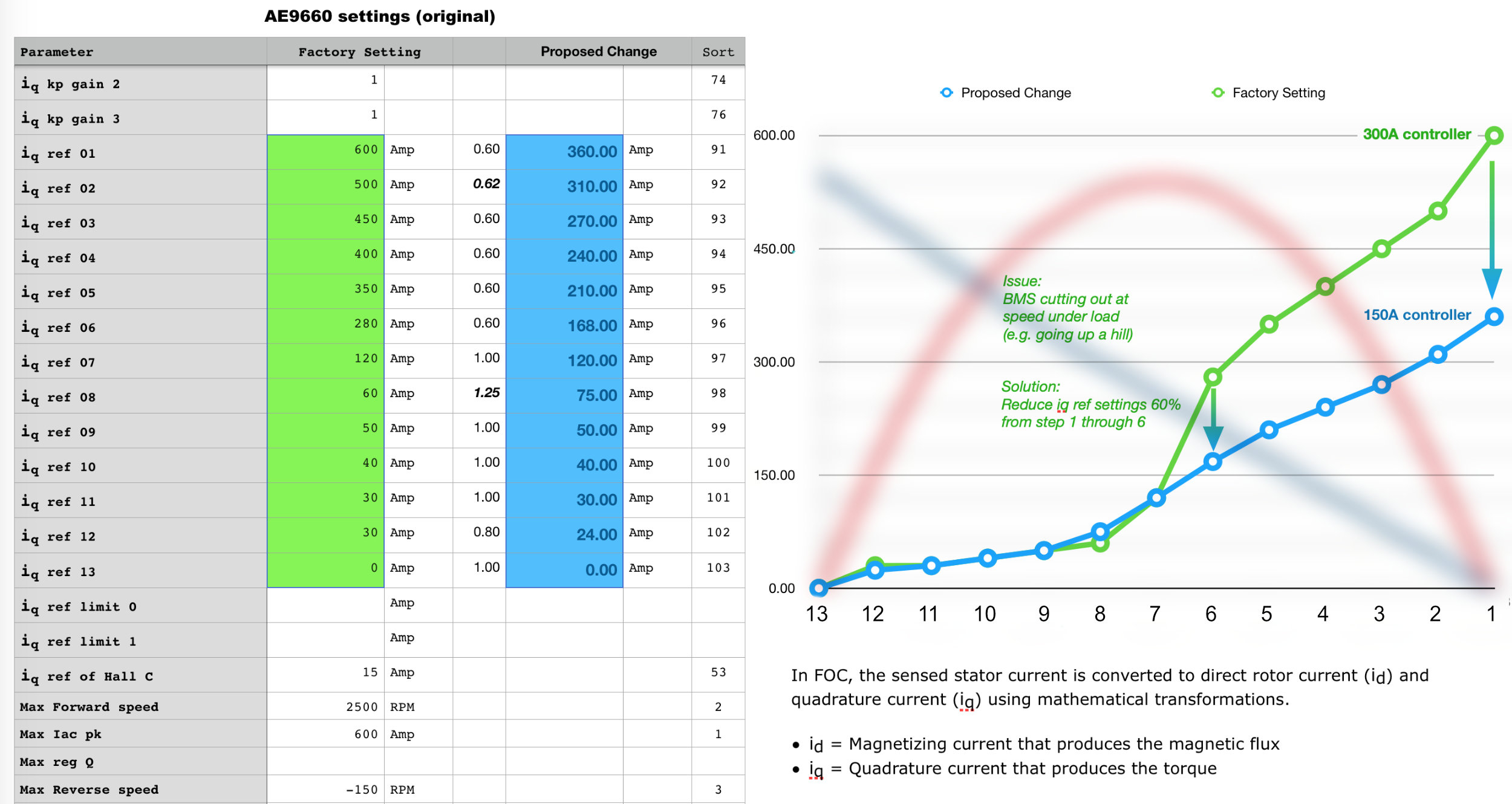Select the 300A controller green endpoint marker
This screenshot has height=804, width=1512.
pyautogui.click(x=1494, y=135)
